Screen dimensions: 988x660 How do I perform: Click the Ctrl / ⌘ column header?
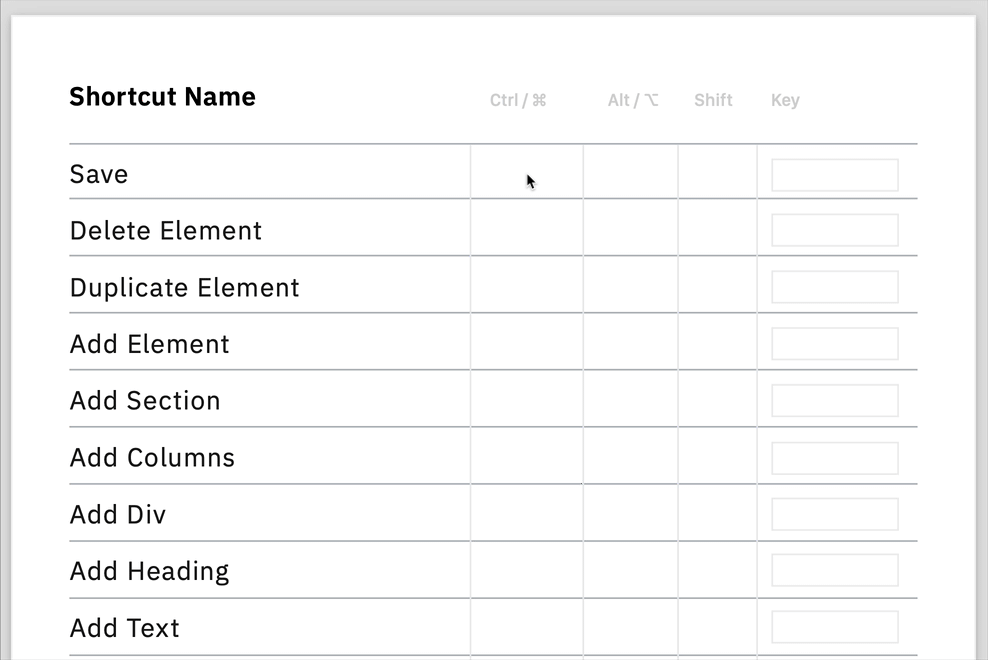point(518,100)
